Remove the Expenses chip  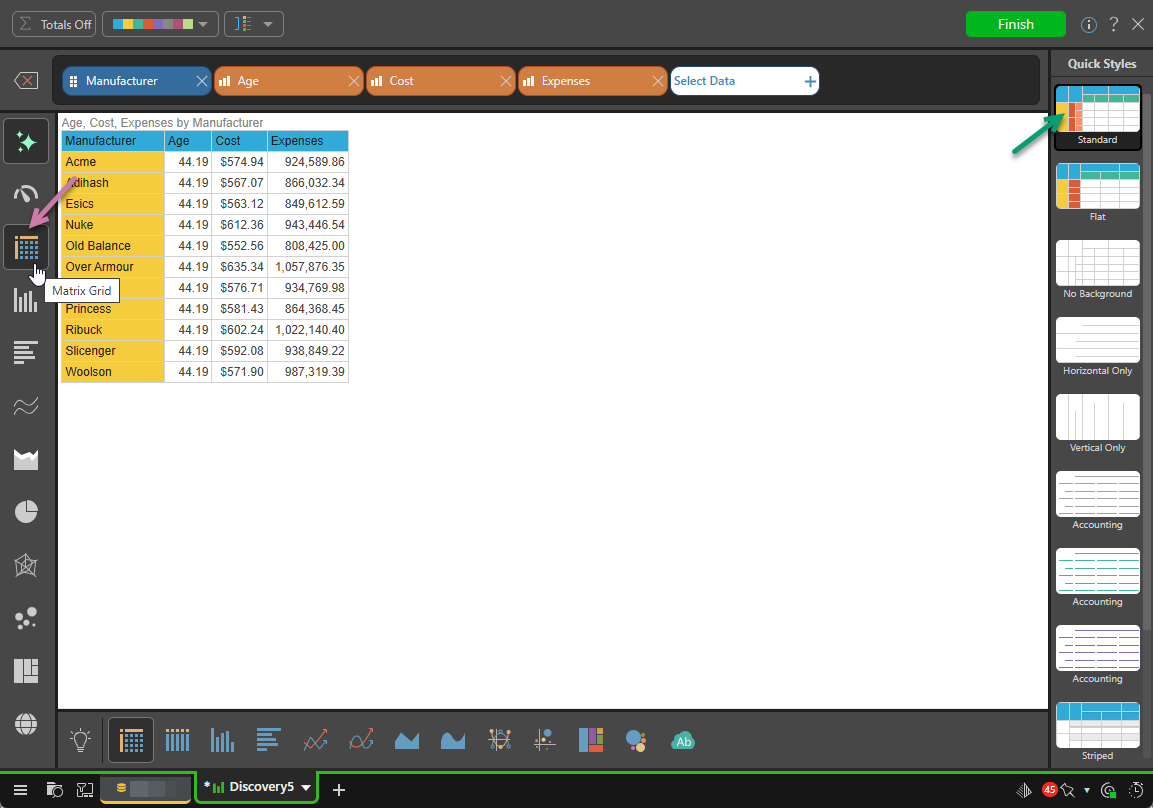click(x=657, y=81)
